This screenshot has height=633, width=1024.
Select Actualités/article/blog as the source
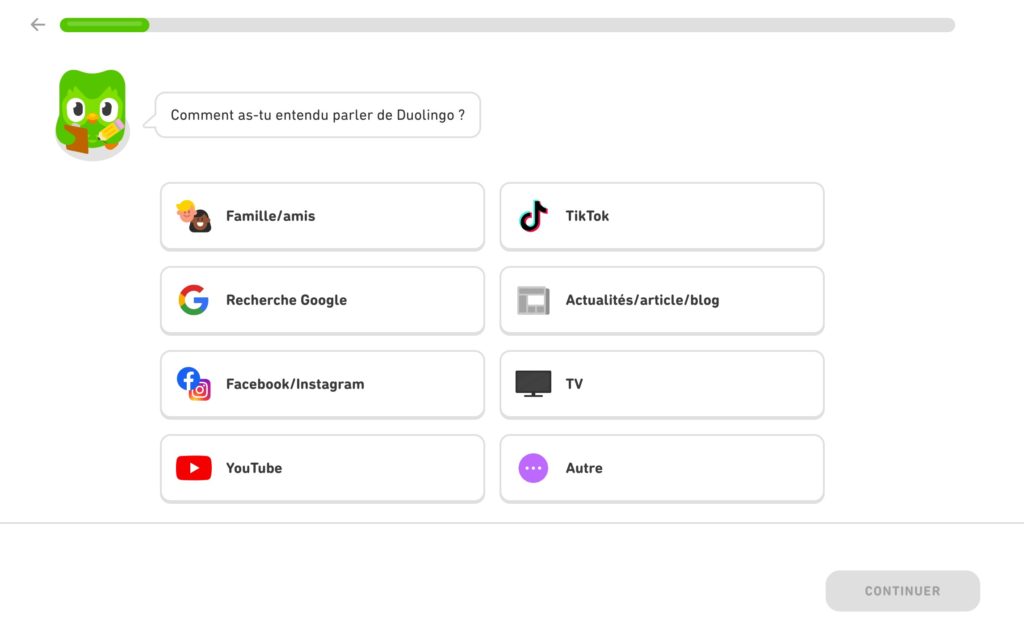[x=642, y=300]
